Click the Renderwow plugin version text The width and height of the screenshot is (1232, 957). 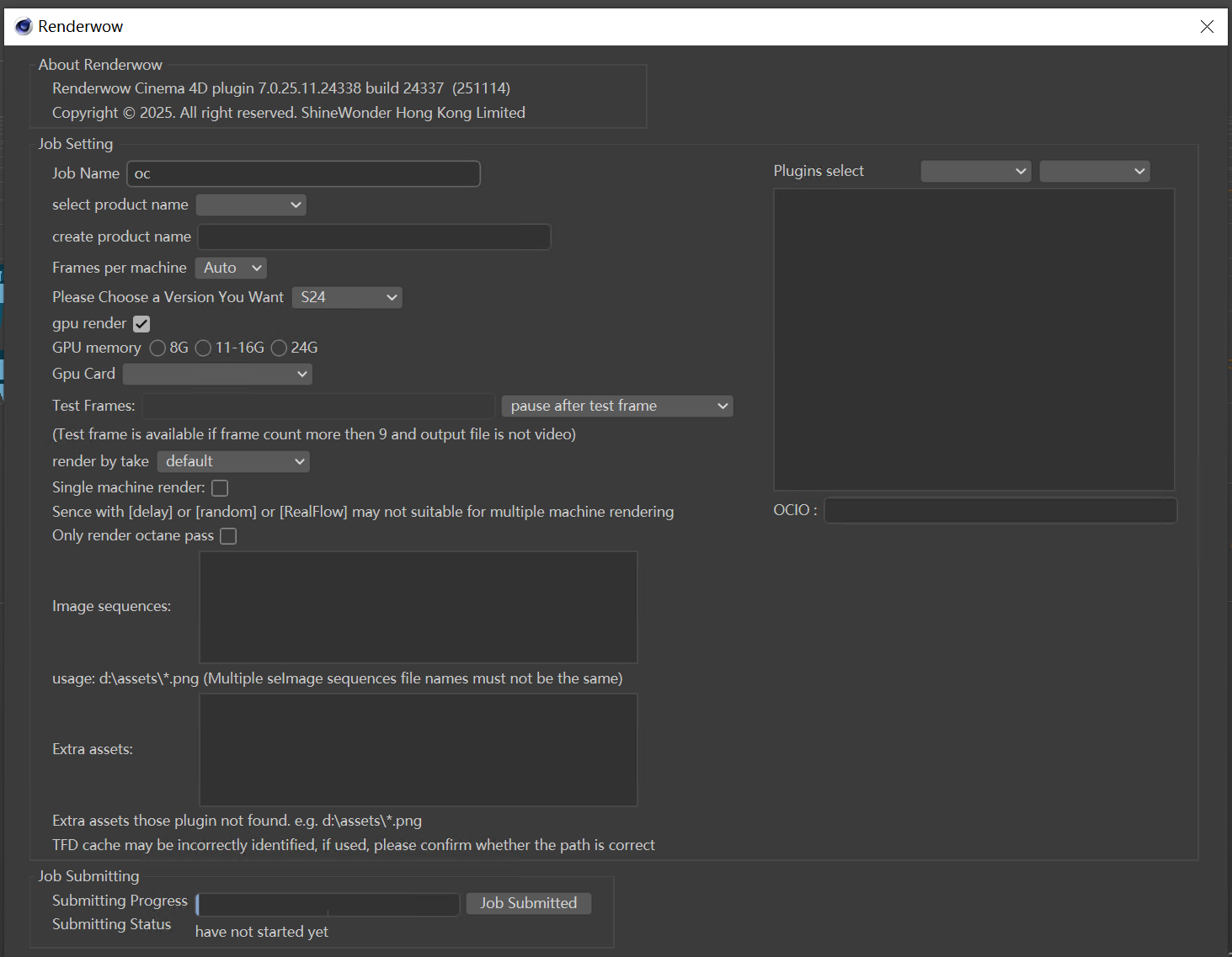click(x=281, y=88)
